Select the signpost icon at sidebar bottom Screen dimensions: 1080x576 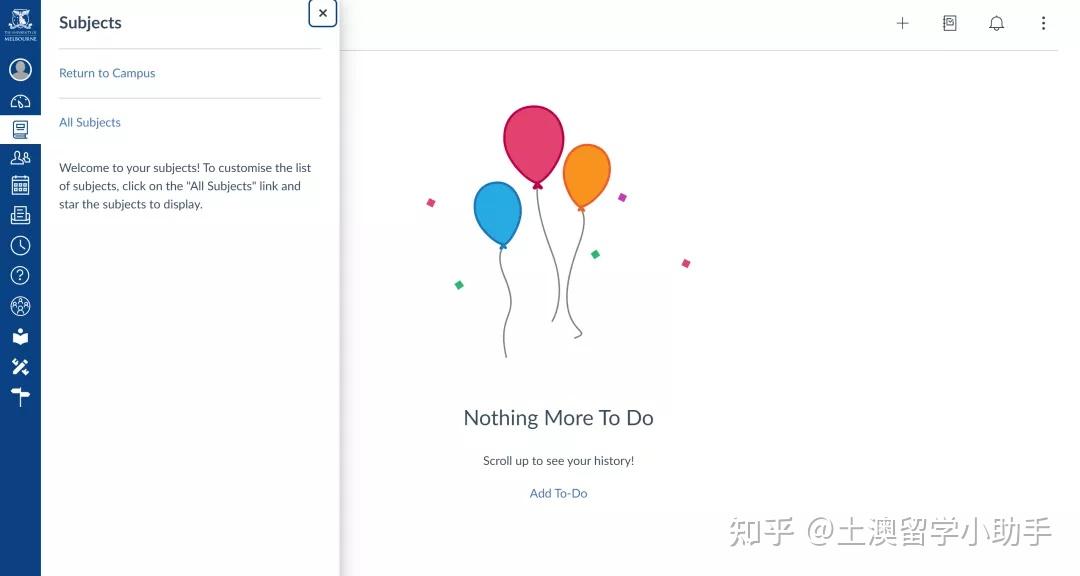(20, 396)
